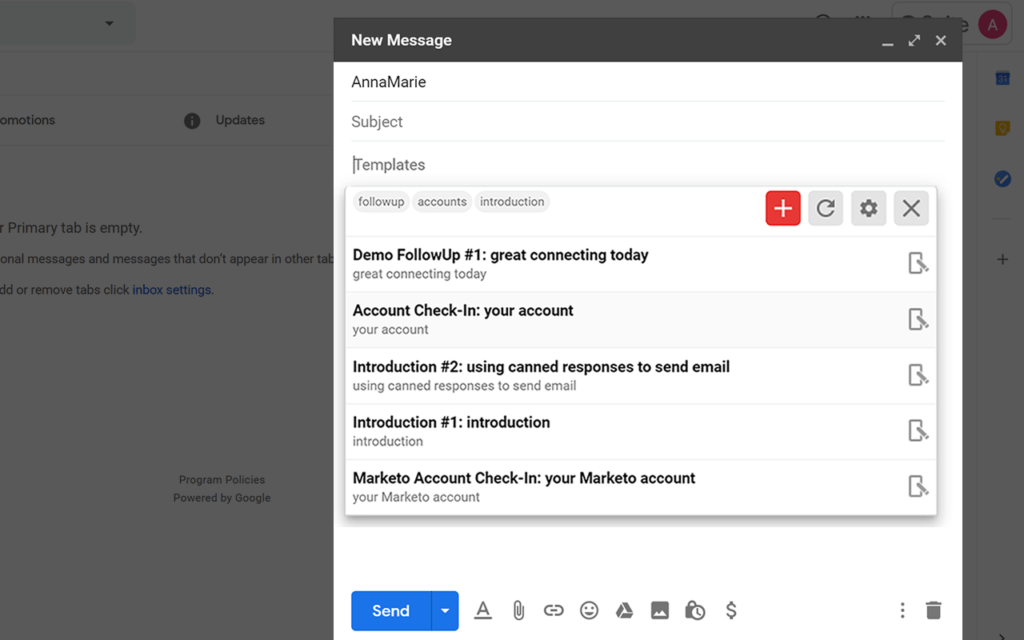The image size is (1024, 640).
Task: Insert an emoji
Action: coord(589,611)
